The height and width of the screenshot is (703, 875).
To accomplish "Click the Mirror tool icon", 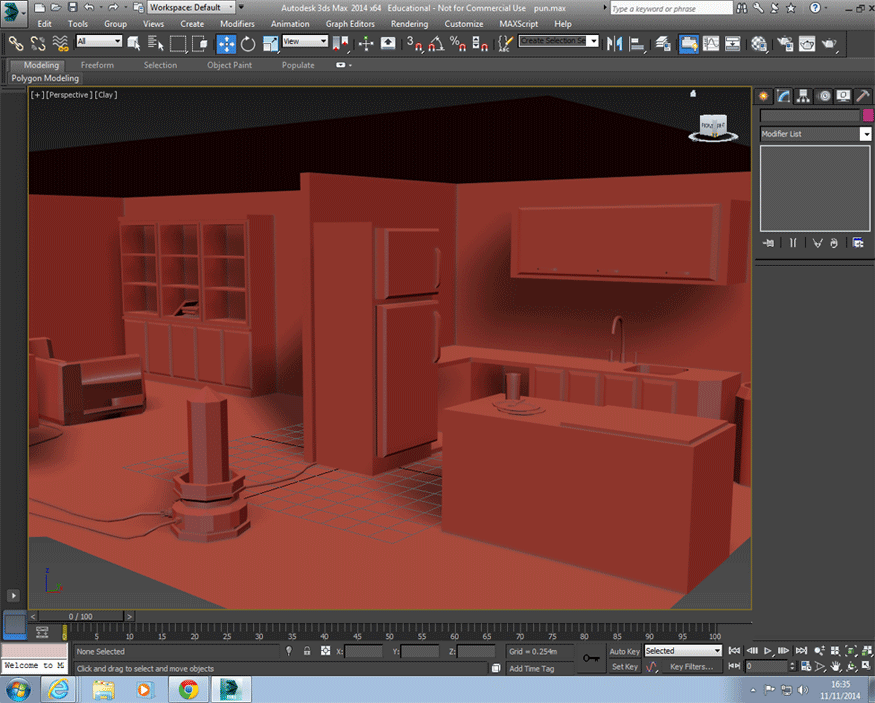I will coord(614,43).
